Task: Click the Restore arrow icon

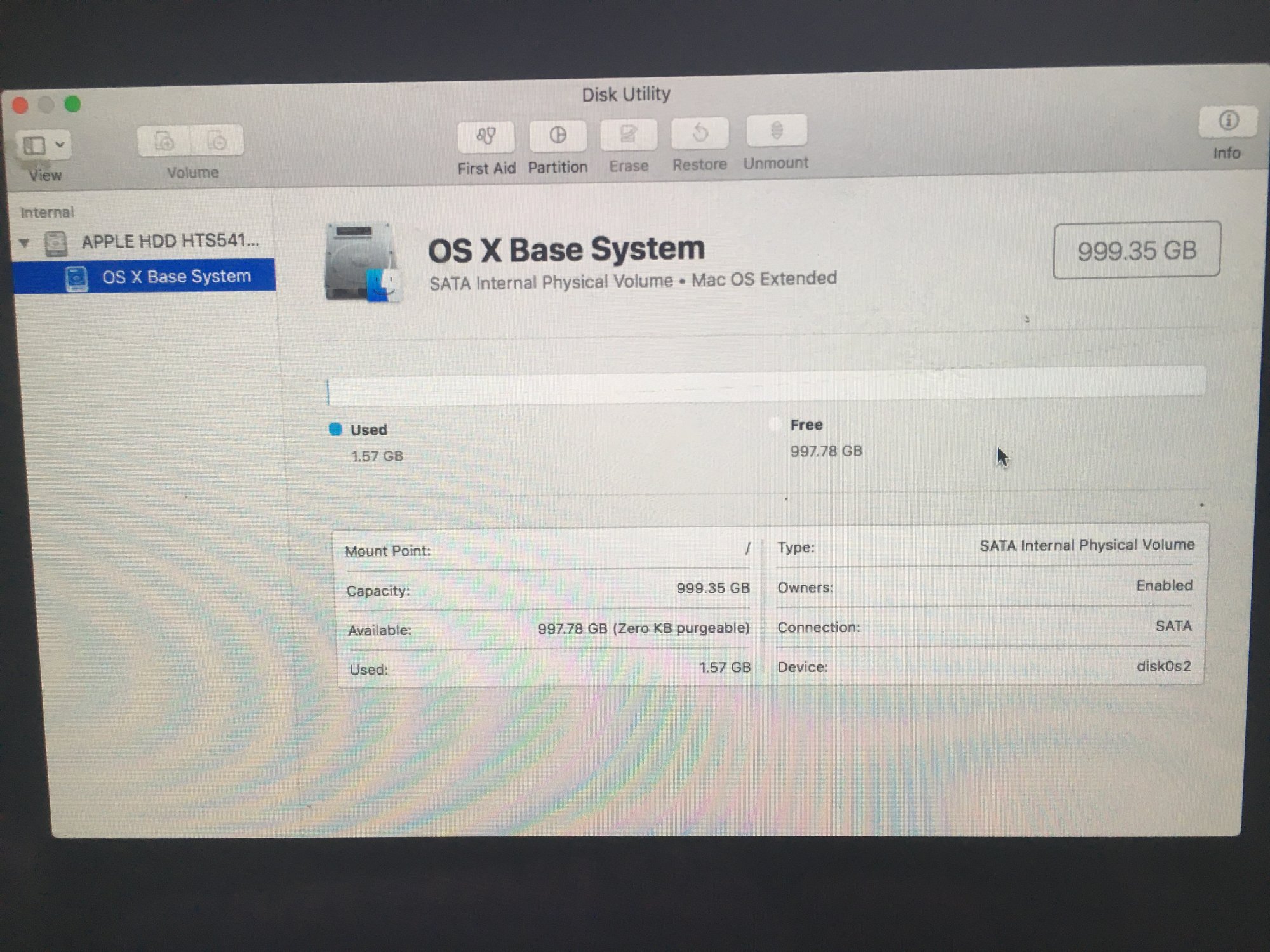Action: (700, 133)
